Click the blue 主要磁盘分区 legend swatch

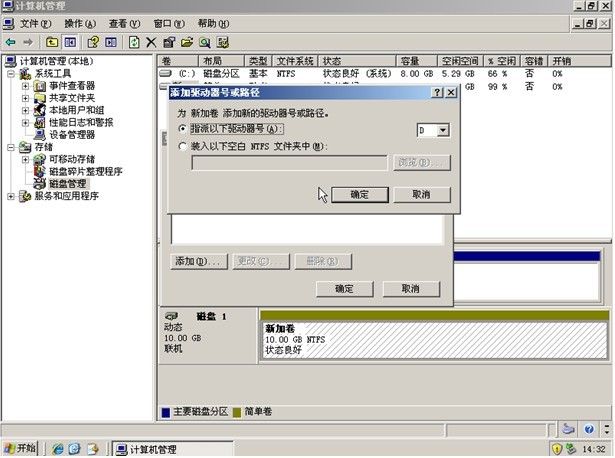coord(166,412)
